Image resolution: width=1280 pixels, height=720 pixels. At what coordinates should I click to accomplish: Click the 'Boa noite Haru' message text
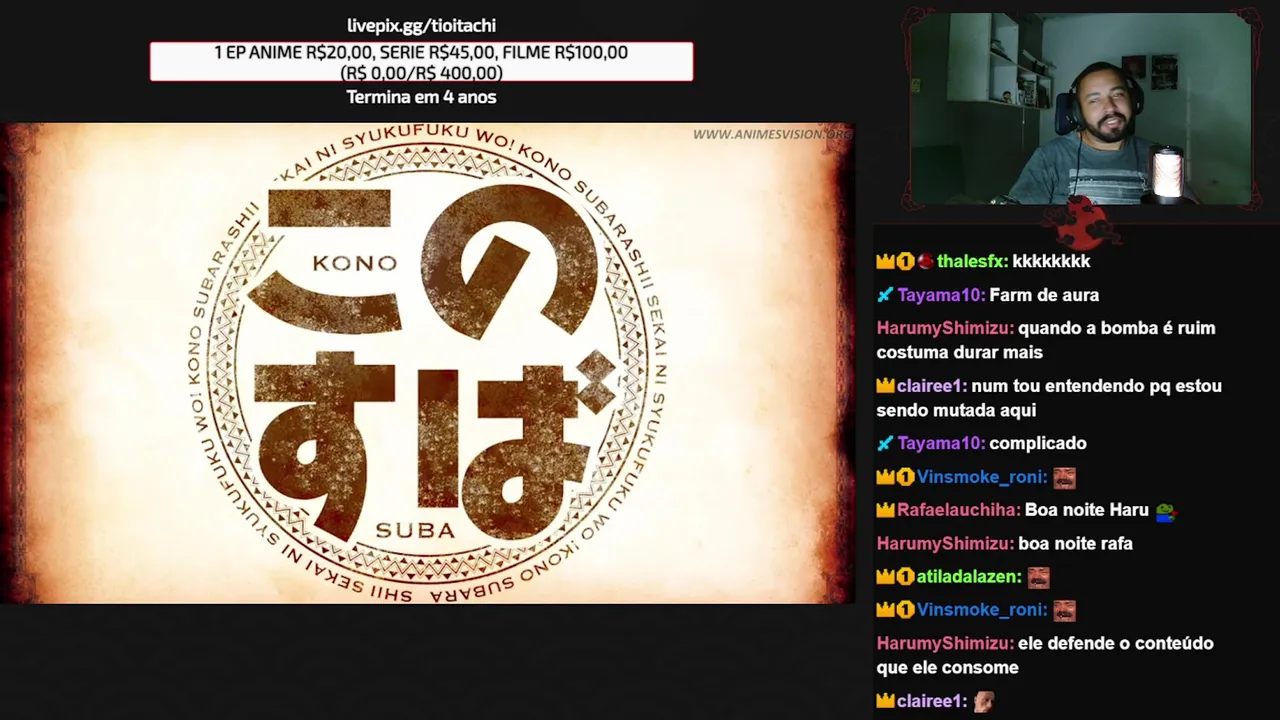[x=1087, y=510]
